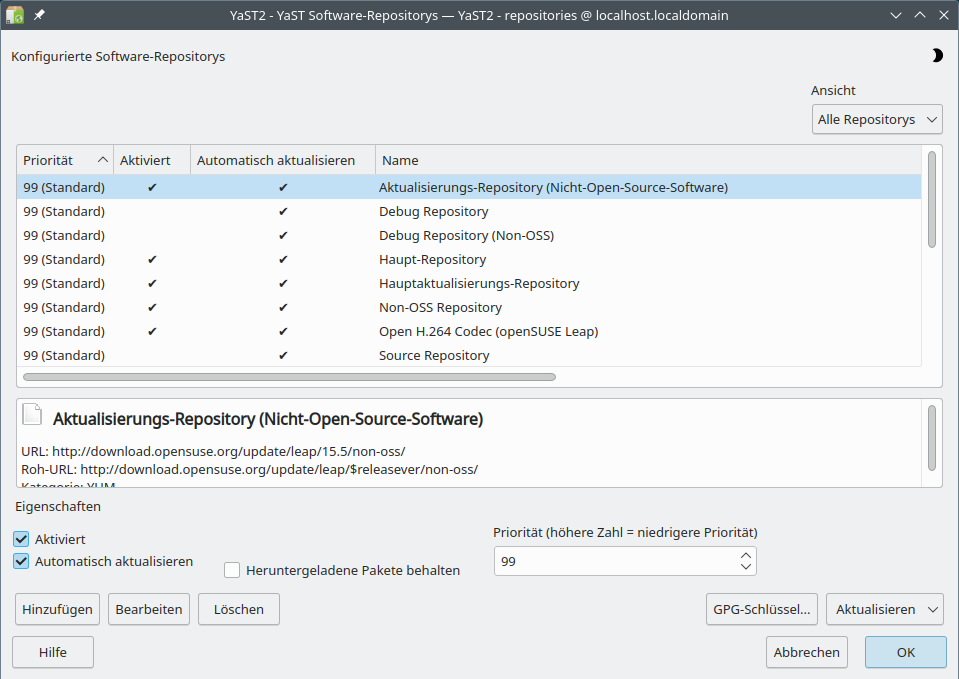Screen dimensions: 959x679
Task: Decrease priority with down arrow
Action: point(746,566)
